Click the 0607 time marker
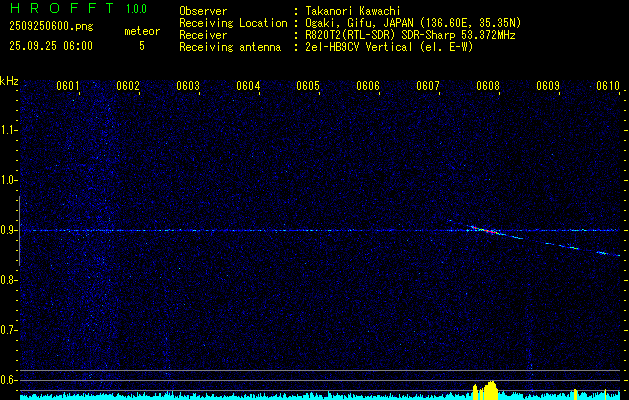629x400 pixels. [428, 86]
